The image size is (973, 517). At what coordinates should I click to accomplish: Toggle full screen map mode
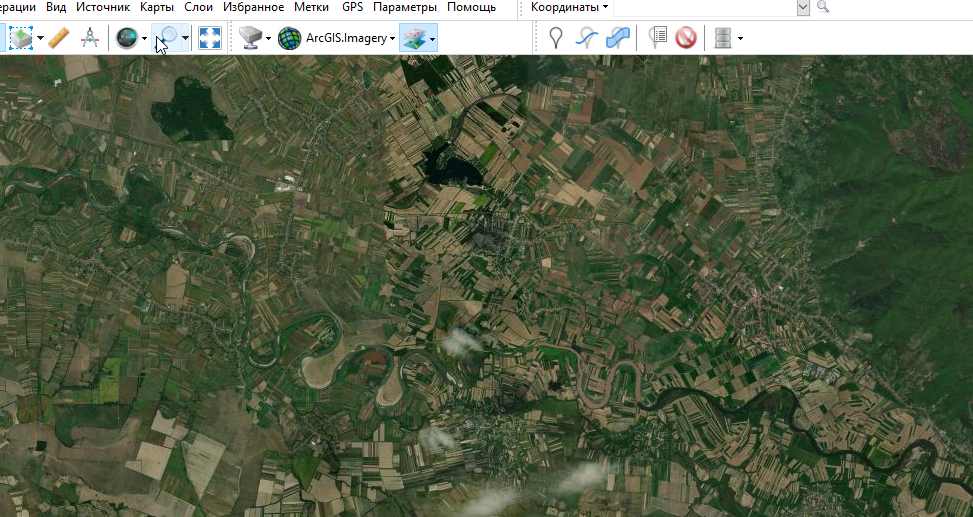(209, 39)
